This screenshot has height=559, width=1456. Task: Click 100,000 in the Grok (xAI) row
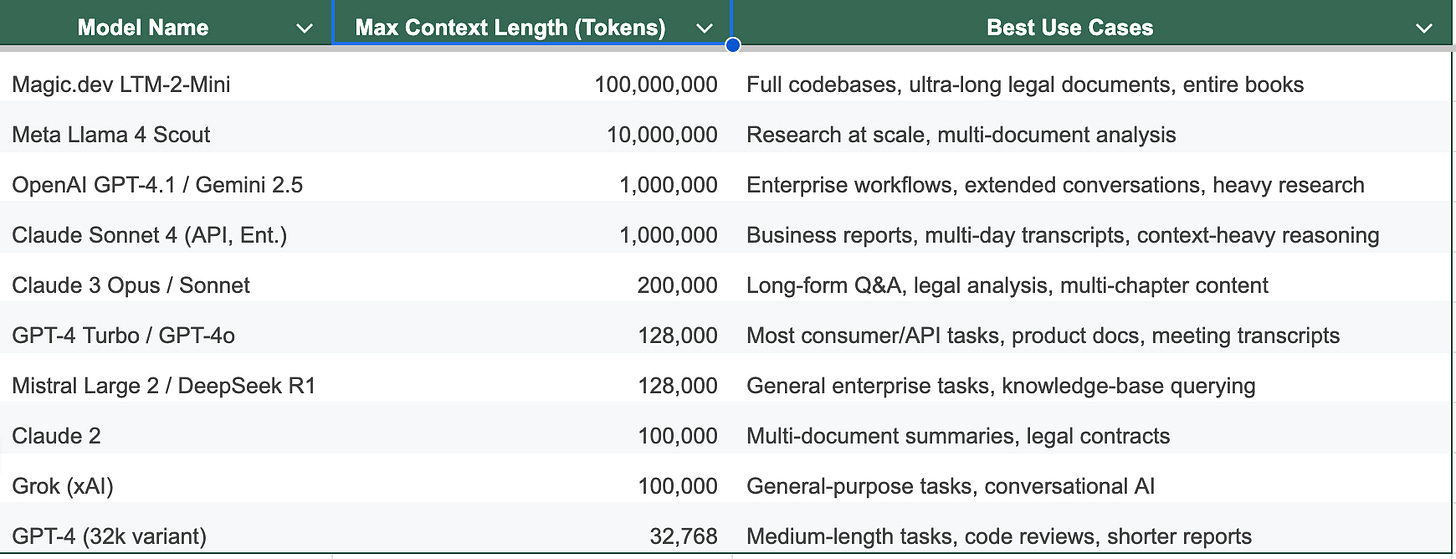click(677, 486)
